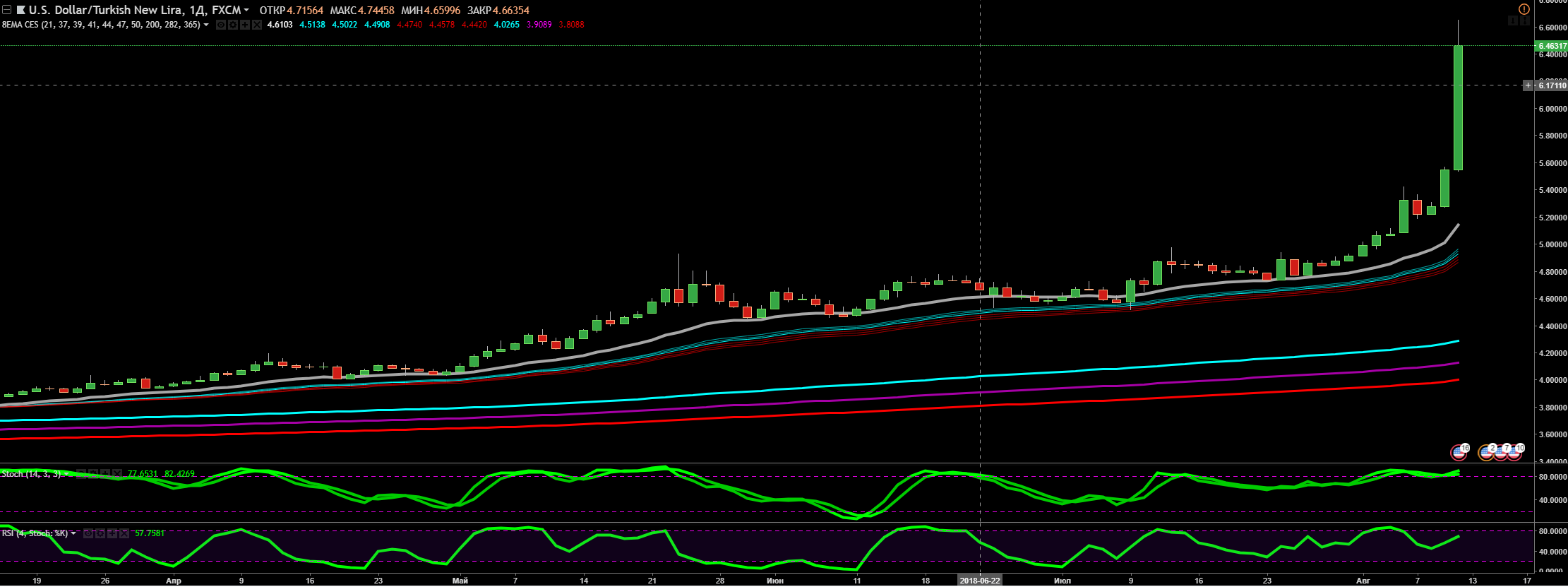Click the 8EMA CES indicator title

pos(101,25)
